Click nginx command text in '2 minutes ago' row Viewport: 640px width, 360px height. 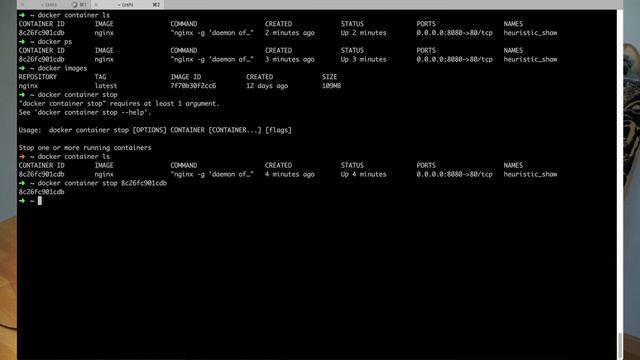(x=212, y=33)
